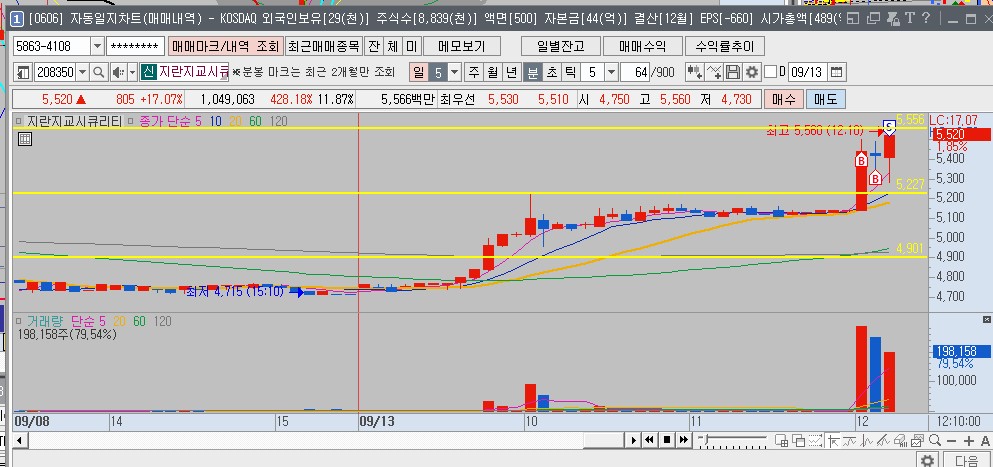Open 수익률추이 return trend

tap(725, 46)
